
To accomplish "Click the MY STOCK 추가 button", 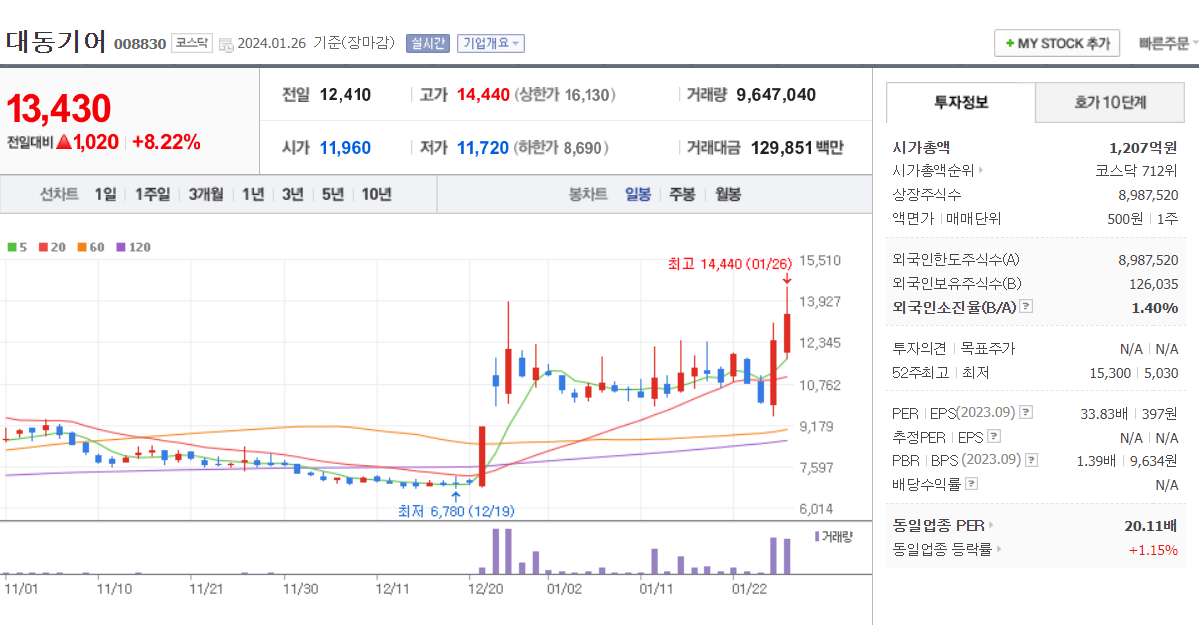I will (1058, 43).
